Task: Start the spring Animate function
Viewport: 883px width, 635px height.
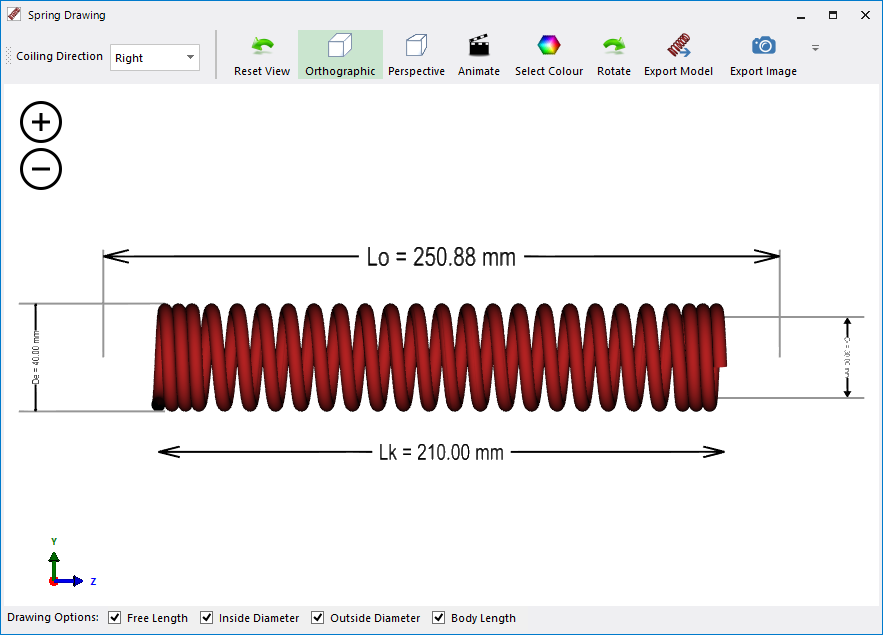Action: (x=479, y=54)
